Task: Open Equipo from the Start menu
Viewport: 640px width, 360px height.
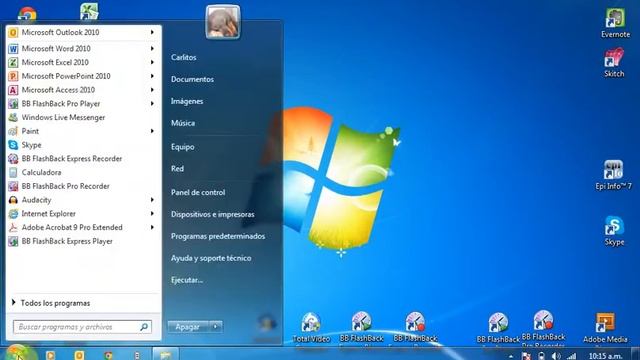Action: 182,147
